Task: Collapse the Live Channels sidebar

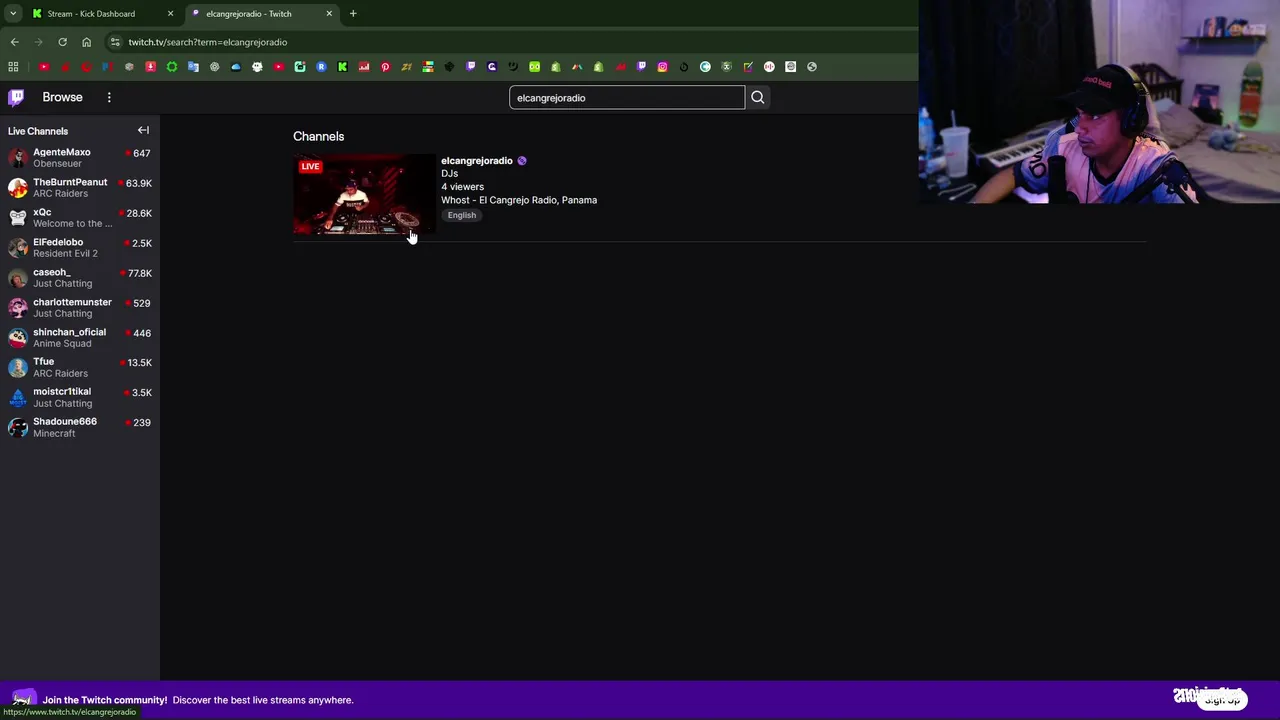Action: tap(143, 130)
